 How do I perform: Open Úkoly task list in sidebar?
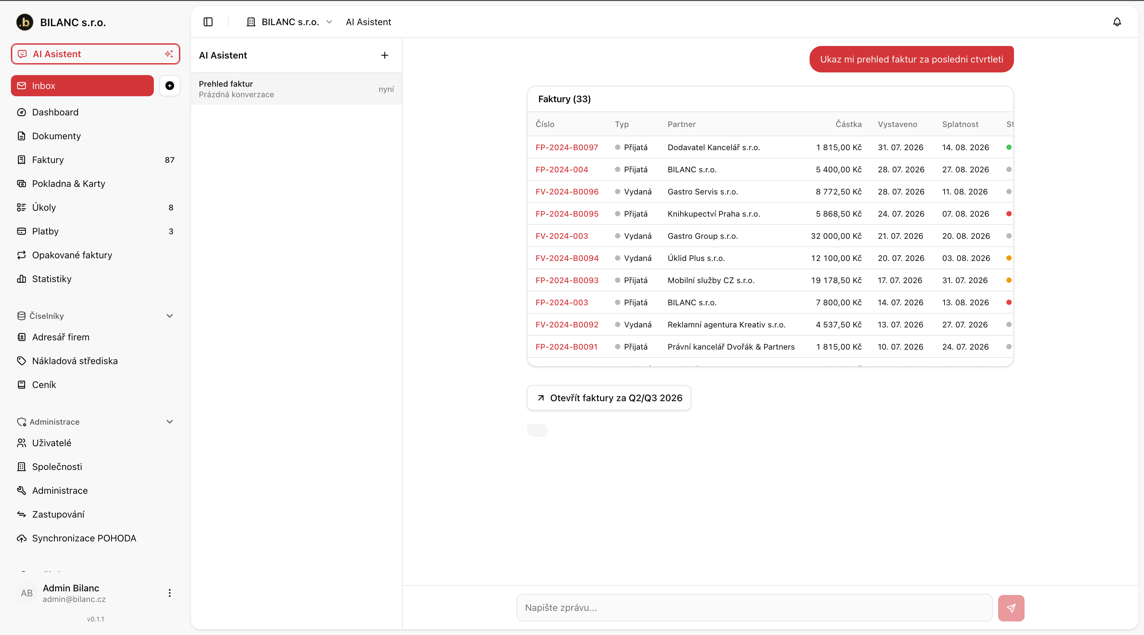(96, 207)
